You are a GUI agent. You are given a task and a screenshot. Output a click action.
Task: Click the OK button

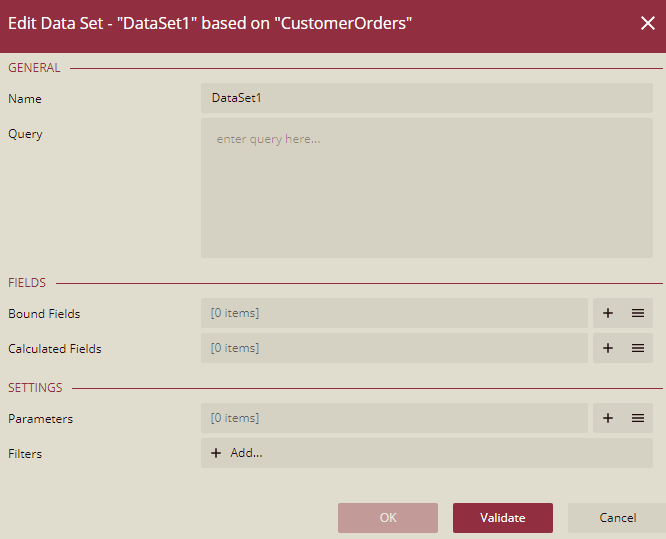(x=388, y=518)
